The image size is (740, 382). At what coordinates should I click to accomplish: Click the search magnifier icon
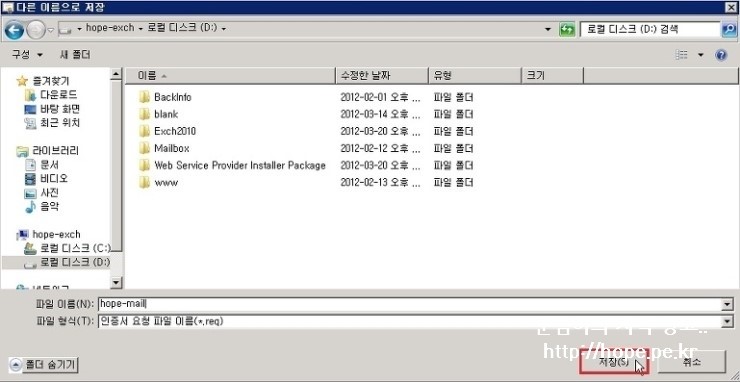pyautogui.click(x=728, y=29)
